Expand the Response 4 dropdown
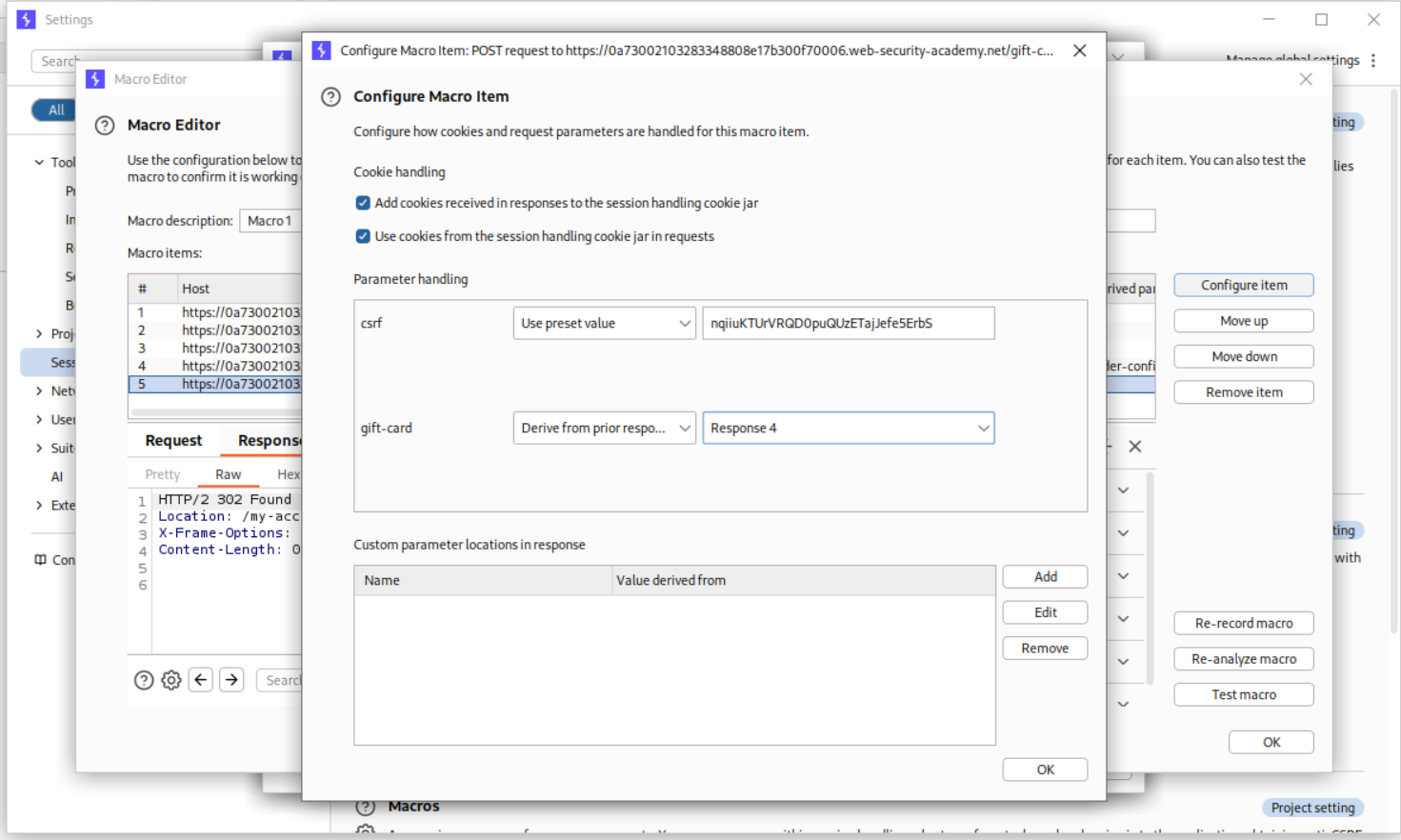The height and width of the screenshot is (840, 1401). click(x=848, y=429)
